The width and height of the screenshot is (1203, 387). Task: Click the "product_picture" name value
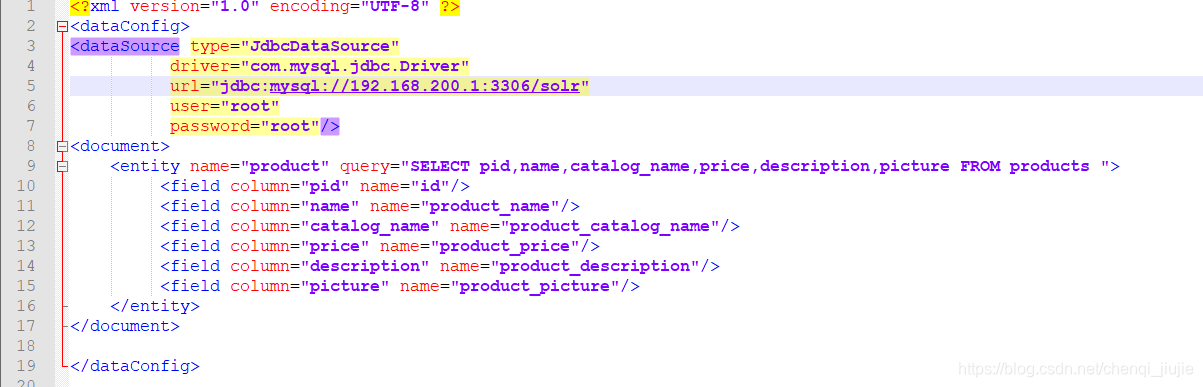pyautogui.click(x=535, y=286)
